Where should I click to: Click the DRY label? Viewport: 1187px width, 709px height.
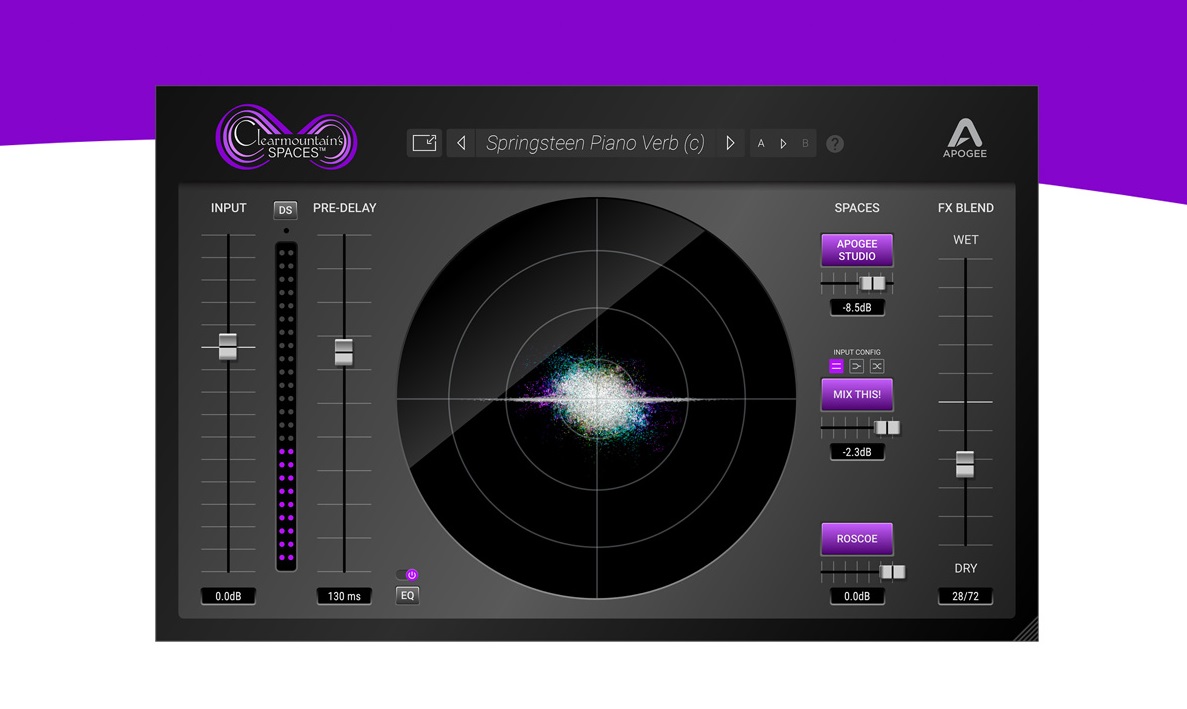pos(965,568)
